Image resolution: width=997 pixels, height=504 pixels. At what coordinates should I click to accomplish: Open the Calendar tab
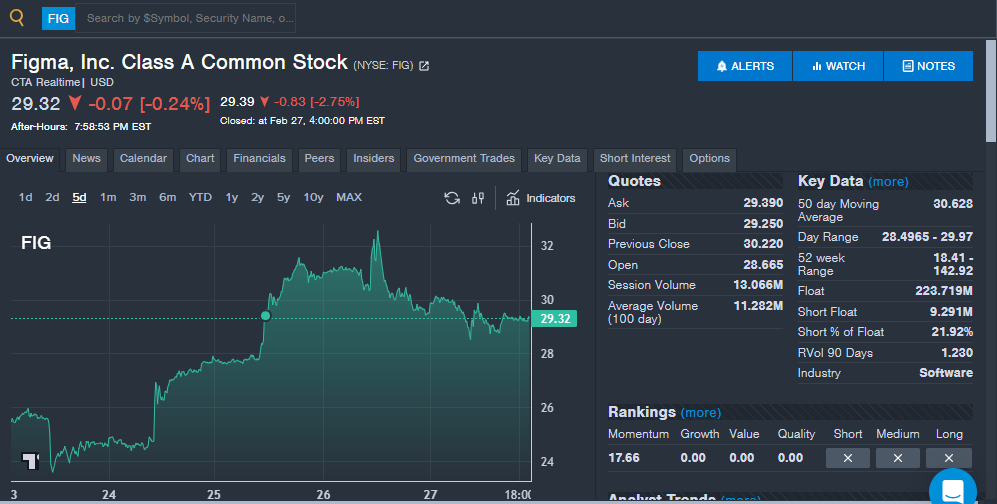143,159
